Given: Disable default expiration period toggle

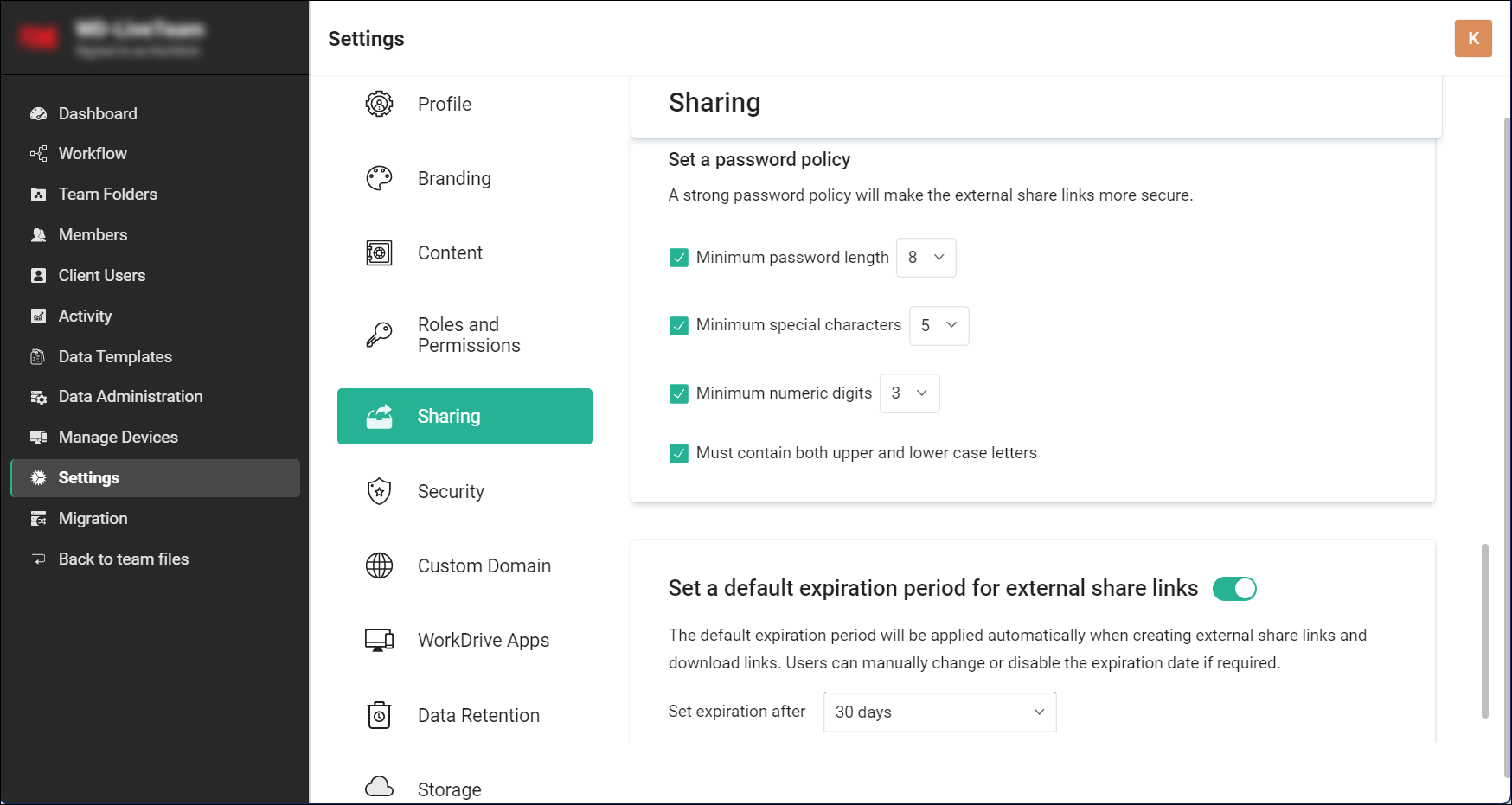Looking at the screenshot, I should point(1234,589).
